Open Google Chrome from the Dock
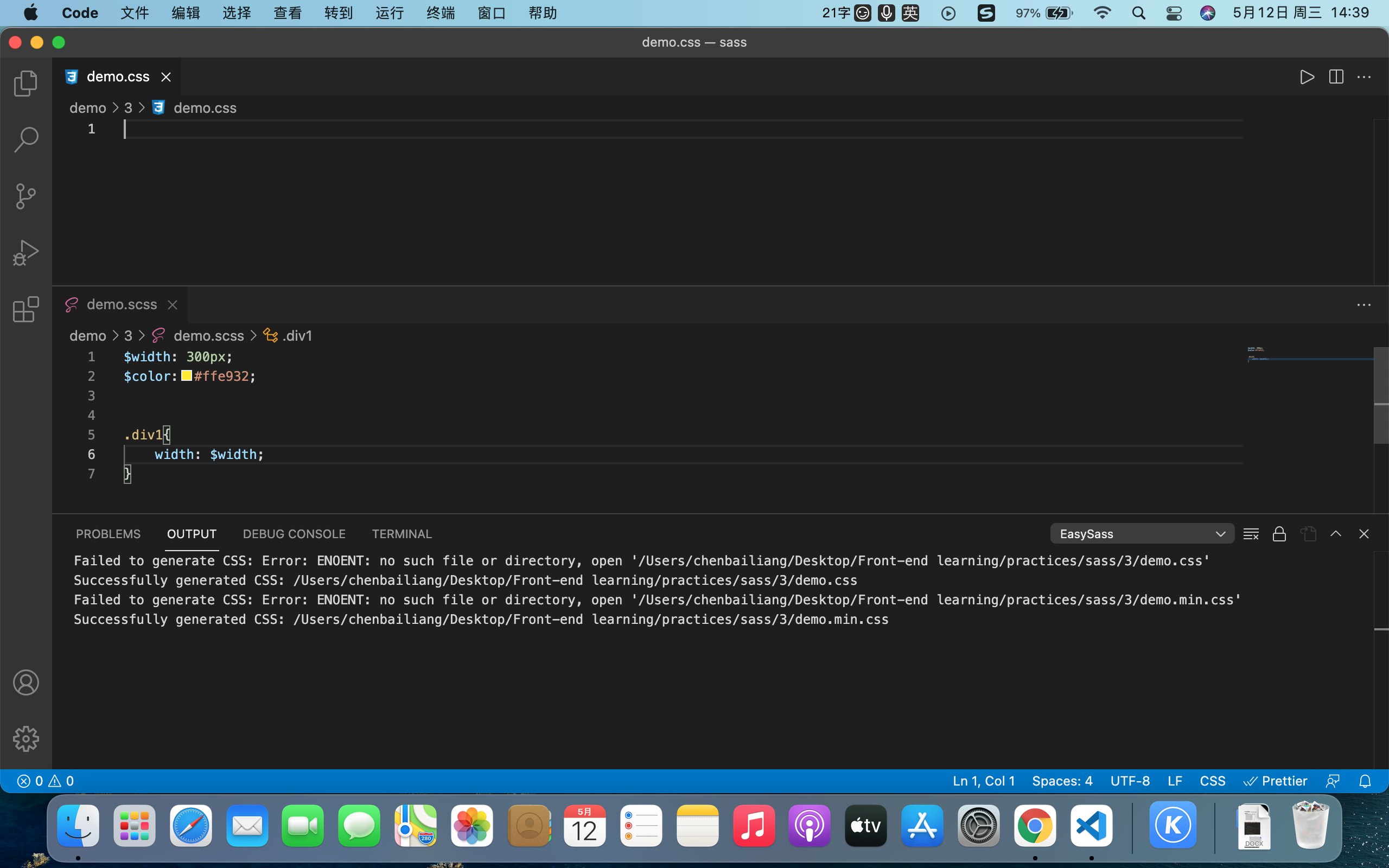 (x=1035, y=826)
